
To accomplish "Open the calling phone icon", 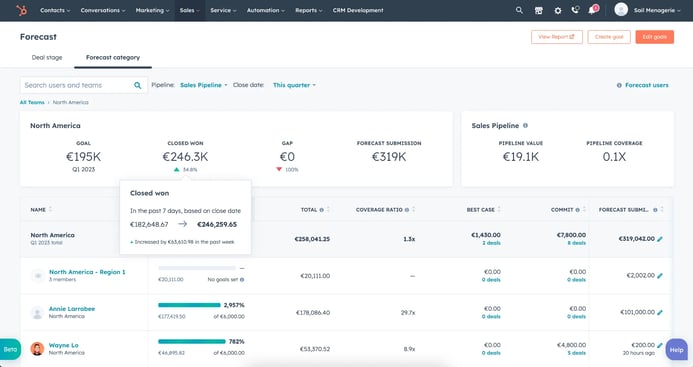I will pos(575,10).
